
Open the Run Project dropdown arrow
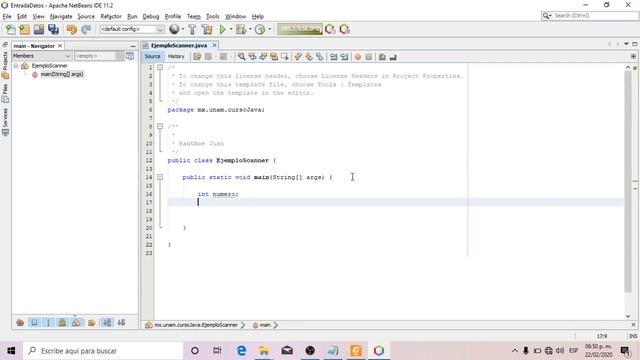coord(231,29)
